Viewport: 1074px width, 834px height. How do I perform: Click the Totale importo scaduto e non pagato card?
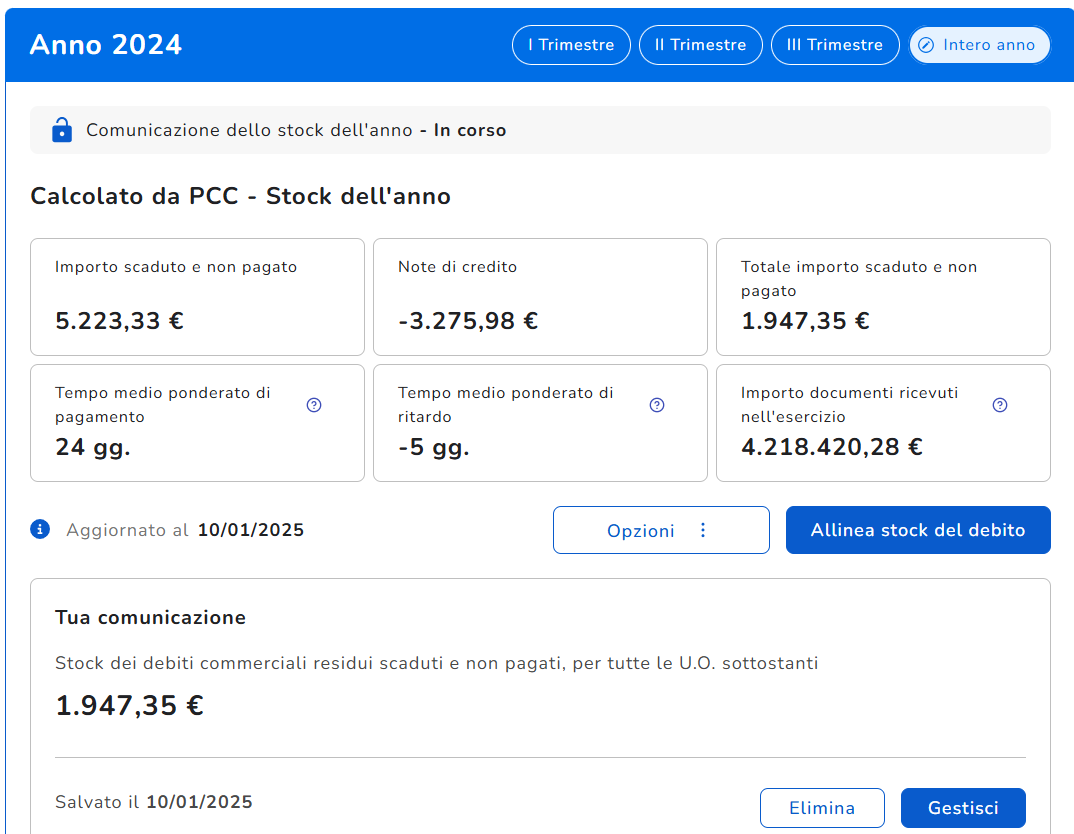883,297
